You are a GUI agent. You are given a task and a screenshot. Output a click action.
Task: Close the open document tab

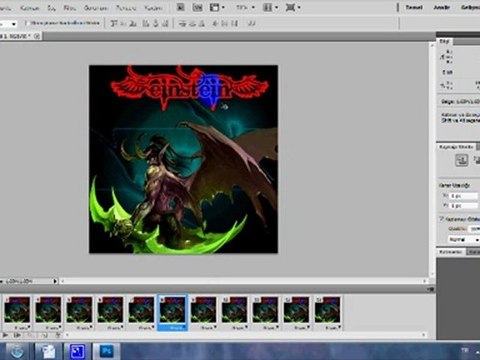pyautogui.click(x=37, y=36)
